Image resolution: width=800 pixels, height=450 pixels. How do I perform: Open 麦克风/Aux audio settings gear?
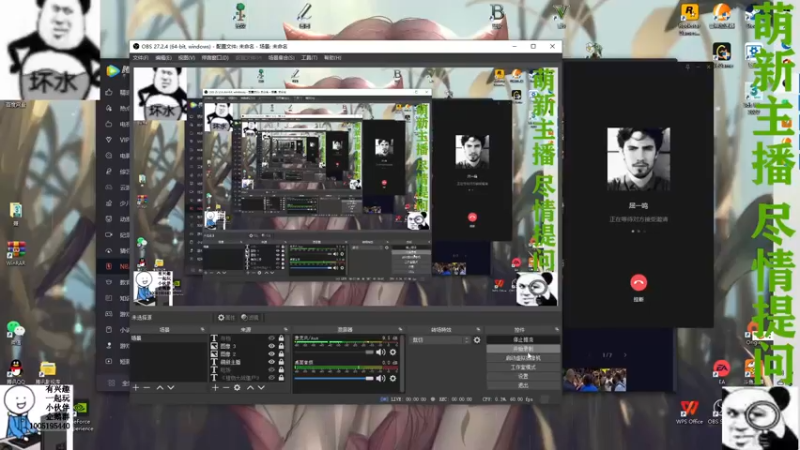point(393,352)
